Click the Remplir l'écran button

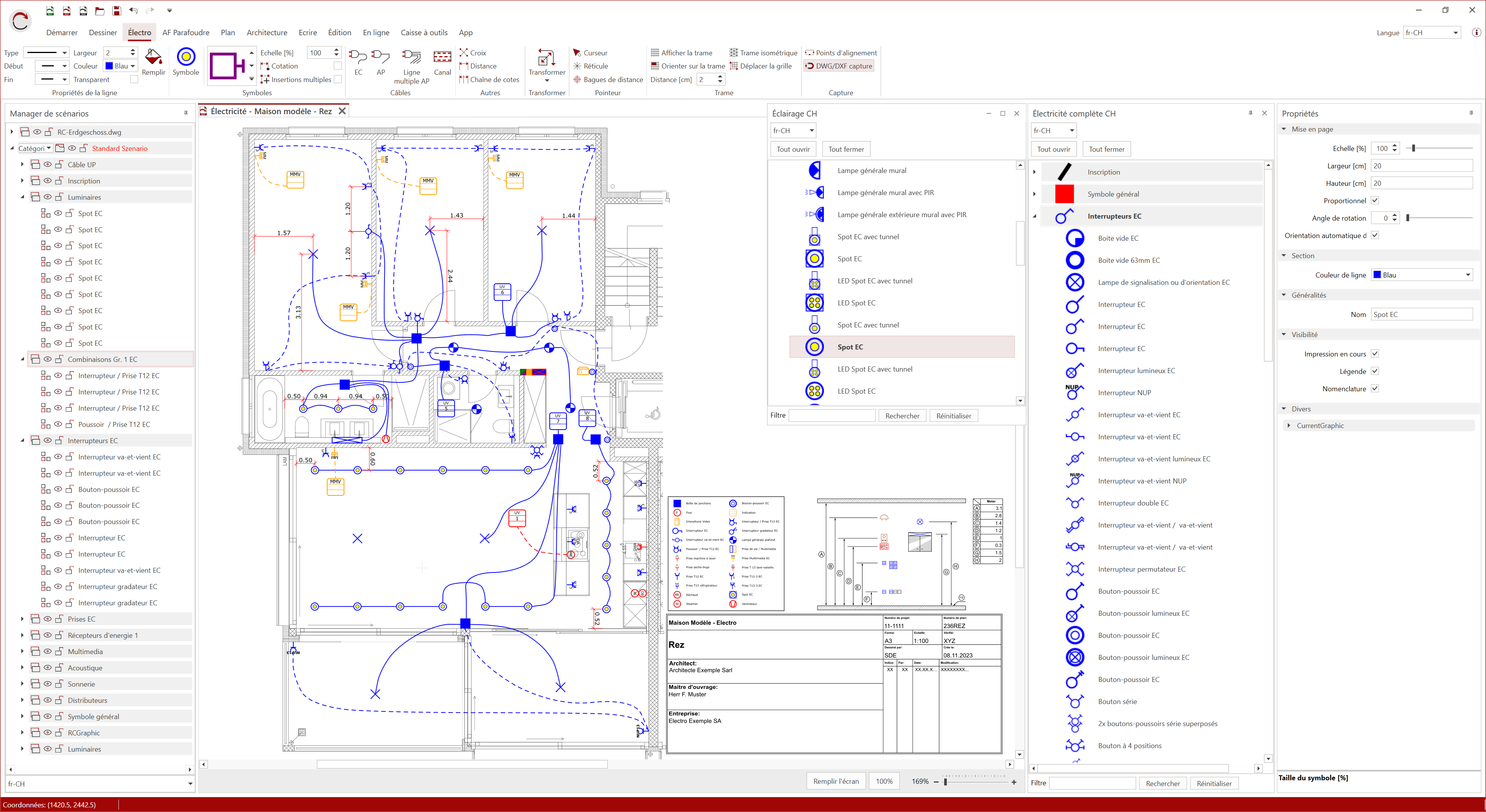[x=835, y=781]
